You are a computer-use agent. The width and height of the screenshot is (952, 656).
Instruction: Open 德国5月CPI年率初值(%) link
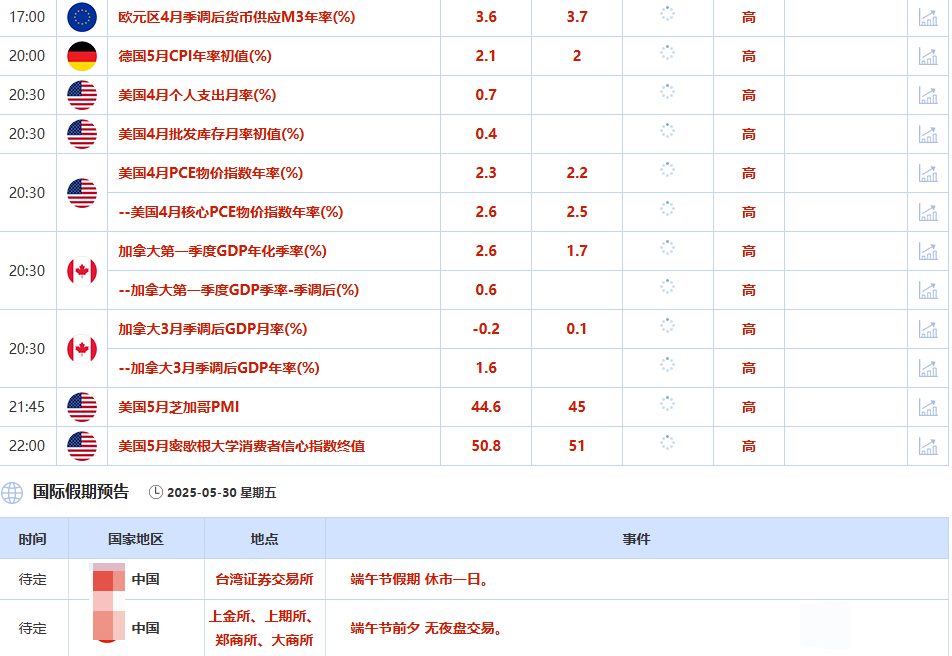(195, 56)
